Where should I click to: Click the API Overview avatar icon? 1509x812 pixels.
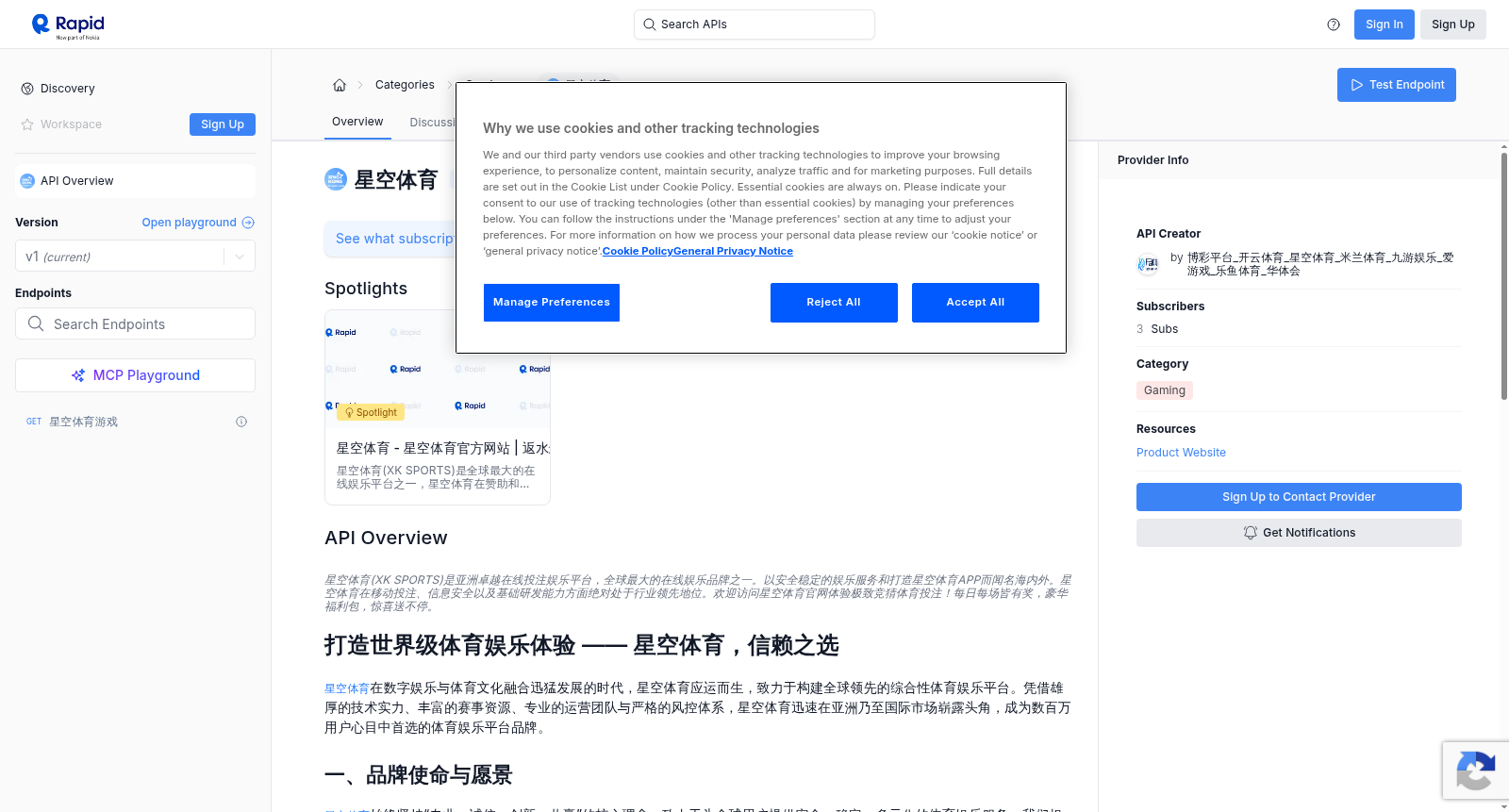[27, 181]
